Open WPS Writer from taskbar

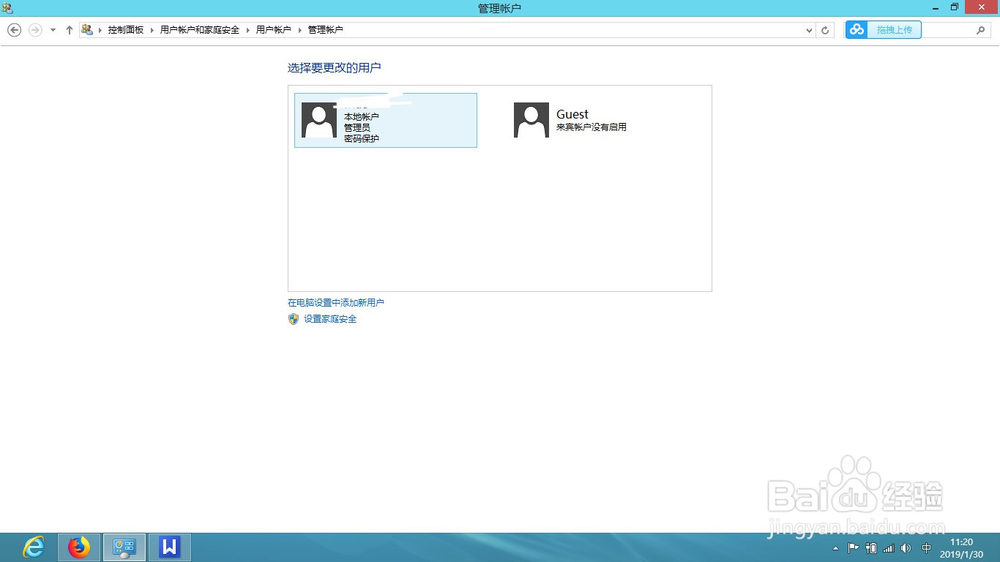click(170, 547)
